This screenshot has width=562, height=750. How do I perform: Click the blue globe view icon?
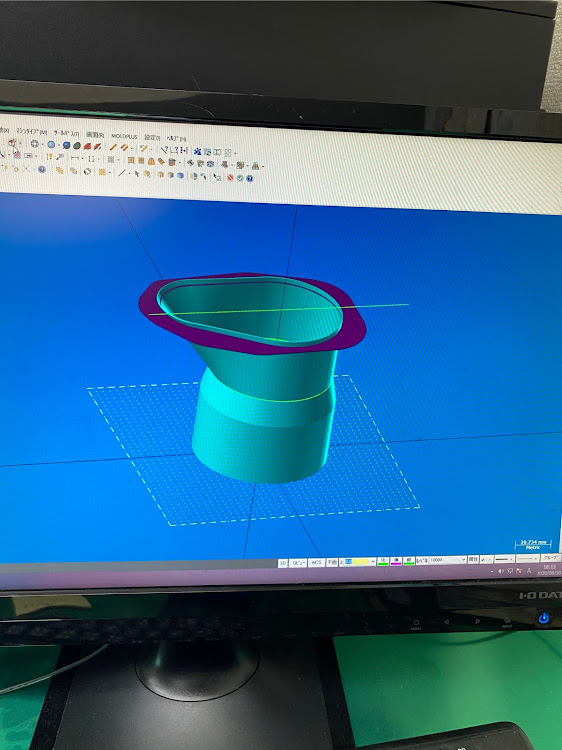66,145
